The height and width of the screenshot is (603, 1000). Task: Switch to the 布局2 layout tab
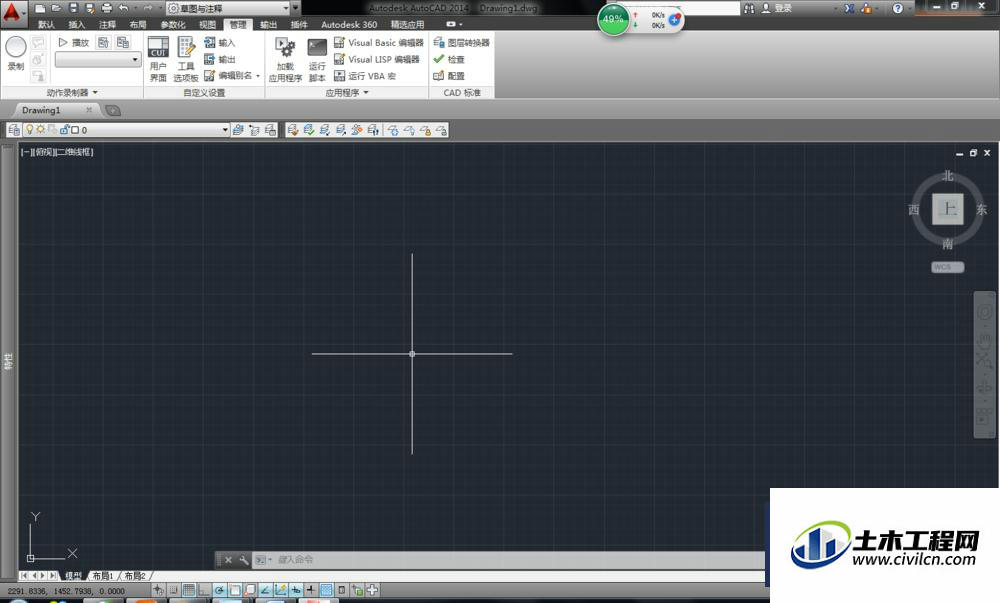point(134,576)
